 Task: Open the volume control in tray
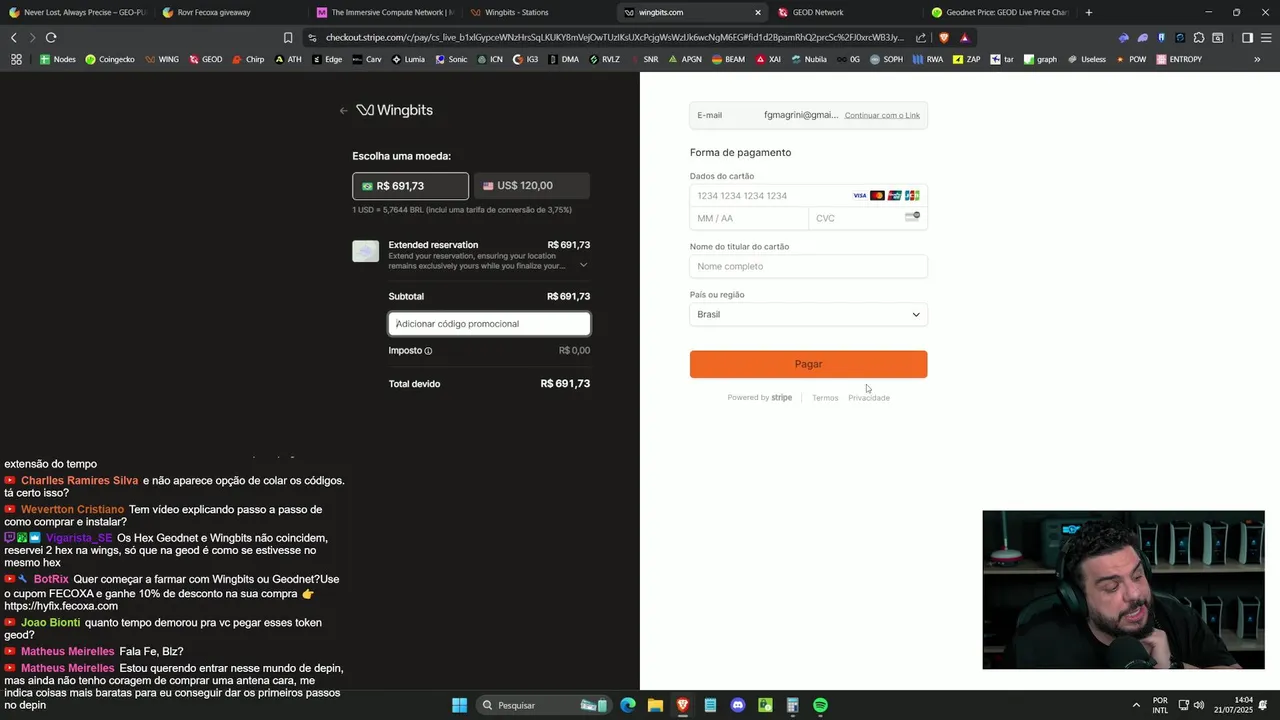(x=1199, y=706)
